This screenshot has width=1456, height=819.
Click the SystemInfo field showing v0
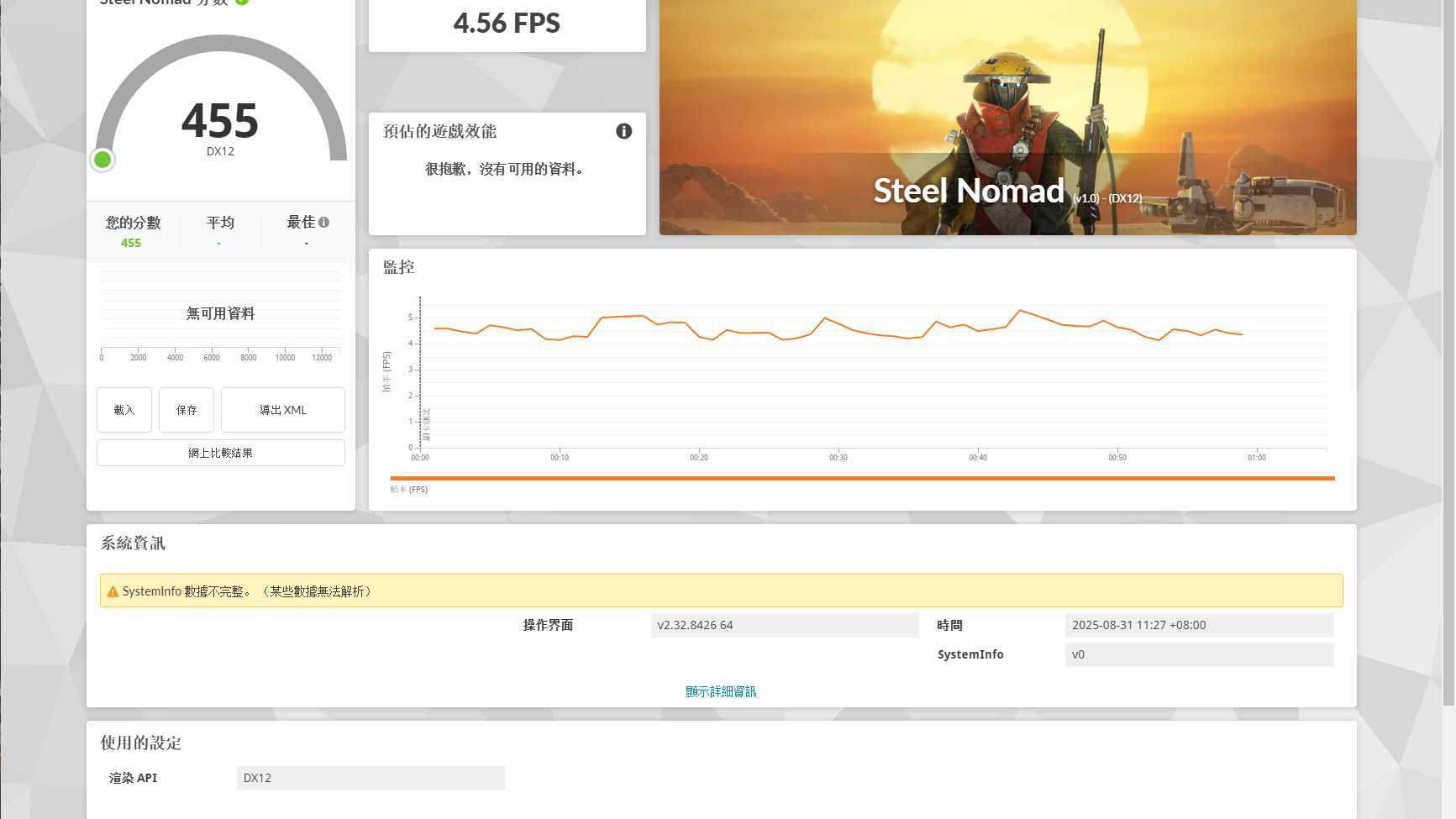click(x=1199, y=654)
